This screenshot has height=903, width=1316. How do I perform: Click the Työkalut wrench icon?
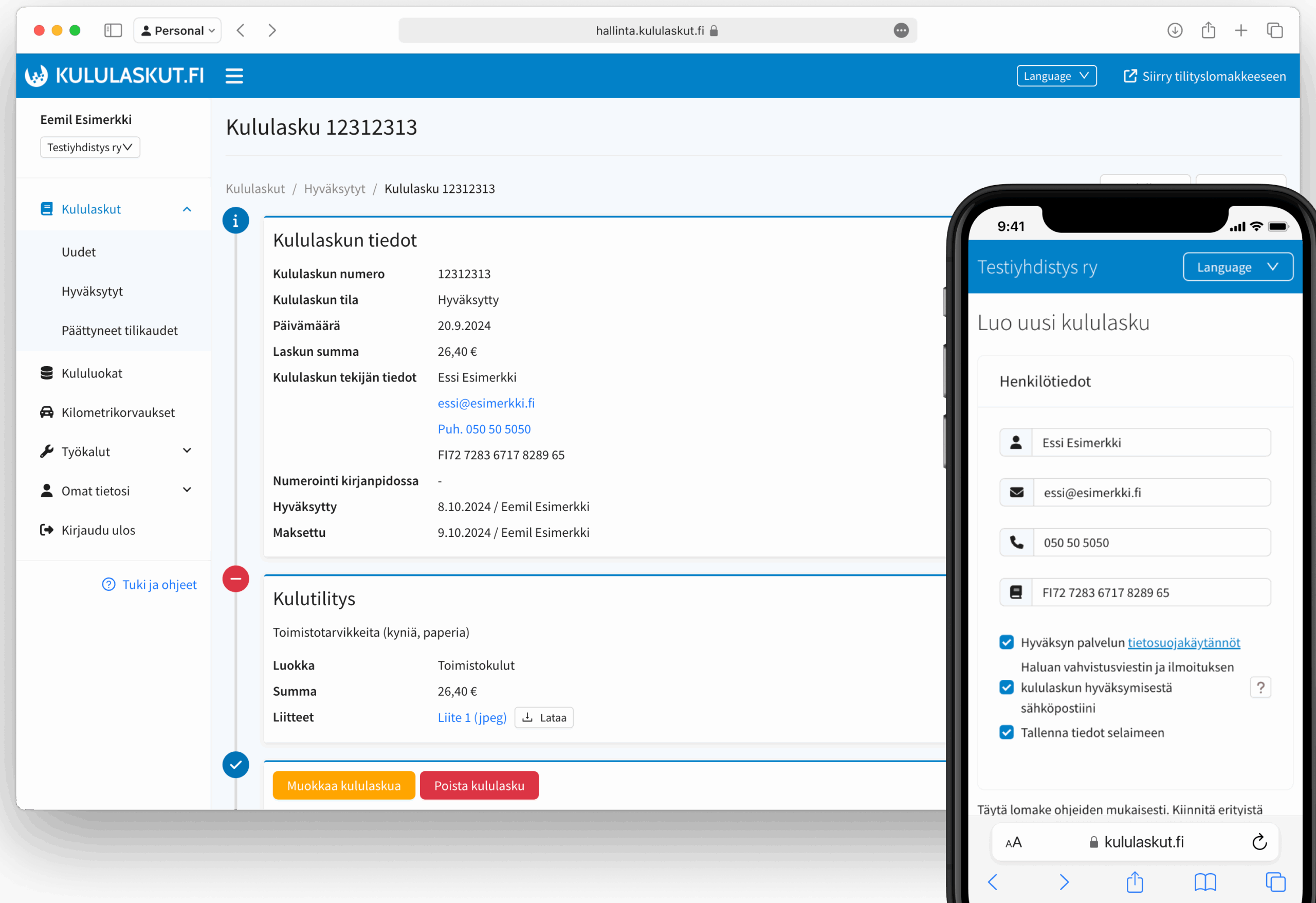[47, 451]
